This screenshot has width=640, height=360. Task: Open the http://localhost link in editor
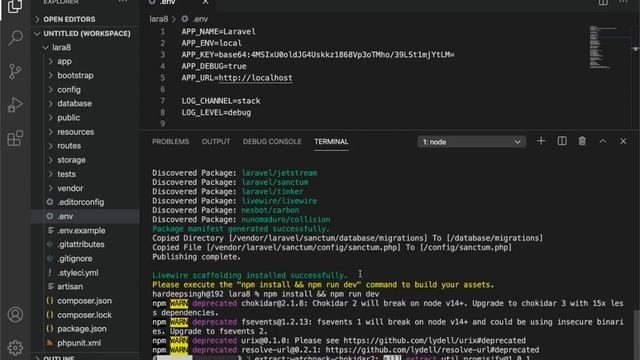(256, 78)
